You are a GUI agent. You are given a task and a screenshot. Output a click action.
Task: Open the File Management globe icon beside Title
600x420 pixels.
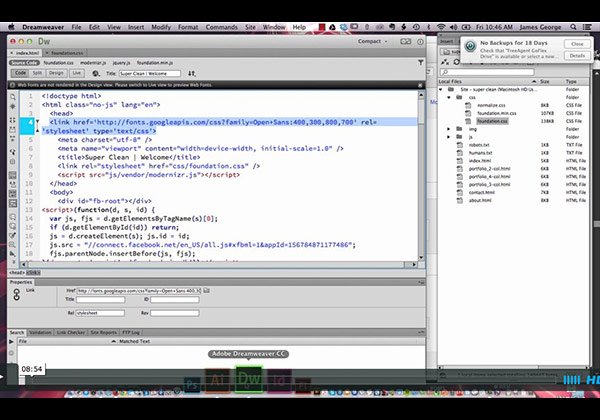(x=96, y=73)
